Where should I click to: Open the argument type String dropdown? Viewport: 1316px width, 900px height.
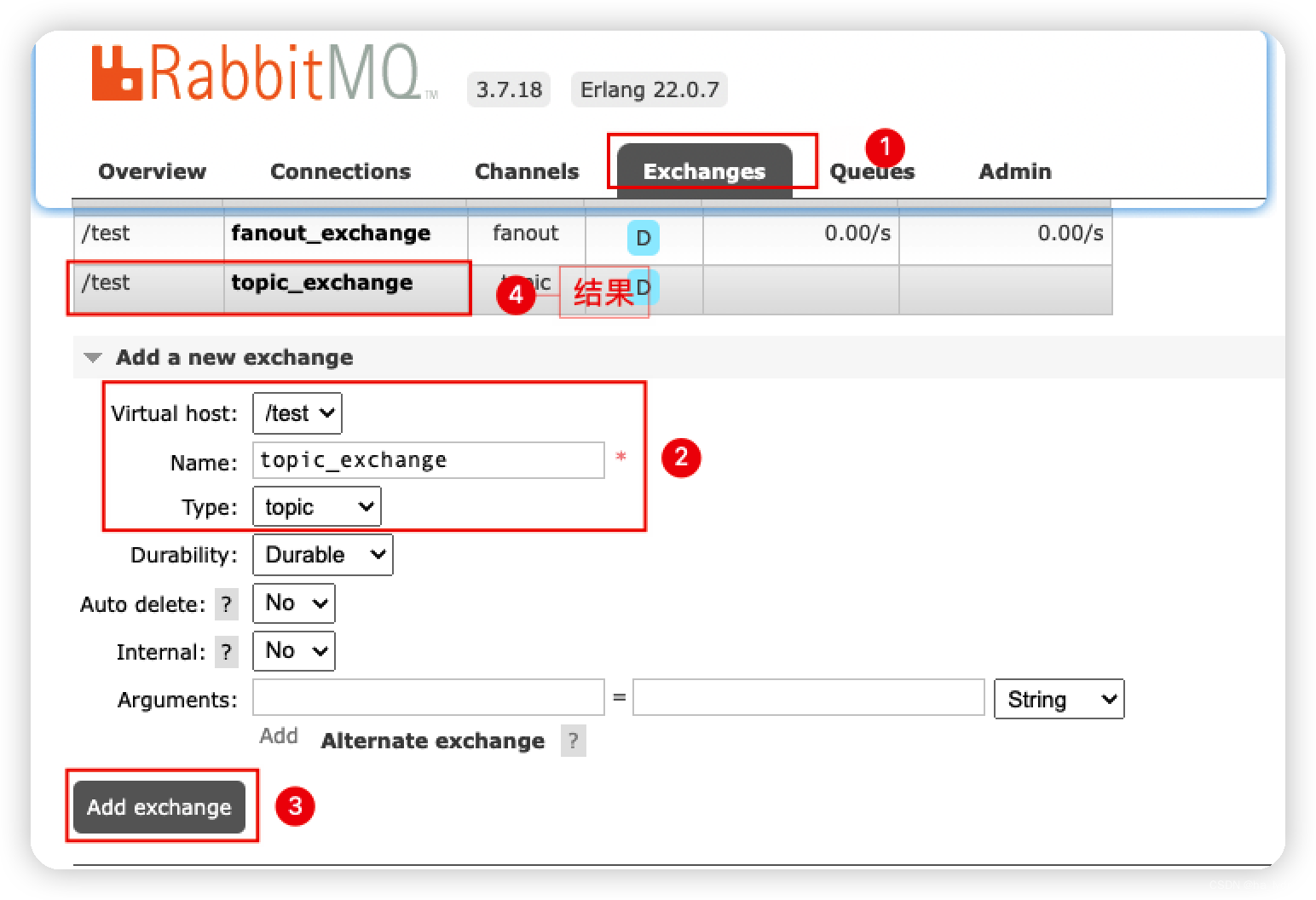point(1059,700)
